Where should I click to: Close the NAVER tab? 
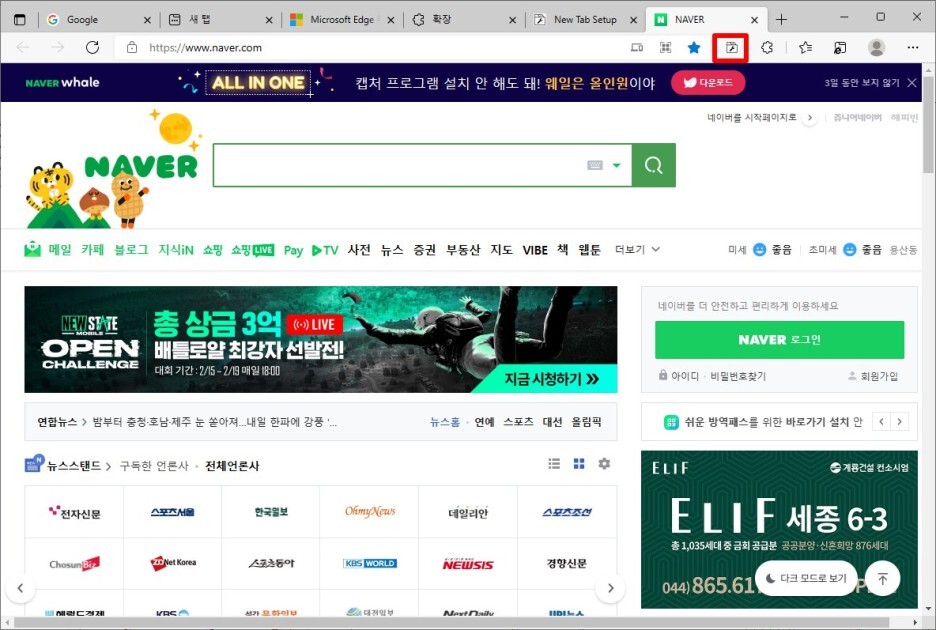coord(755,20)
